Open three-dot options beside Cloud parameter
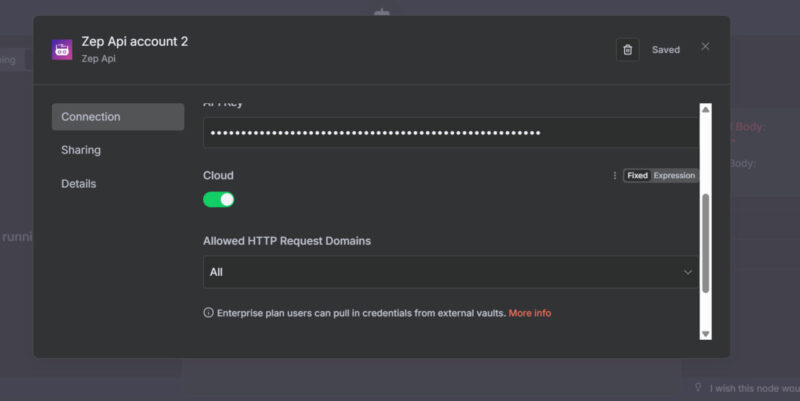800x401 pixels. click(615, 176)
